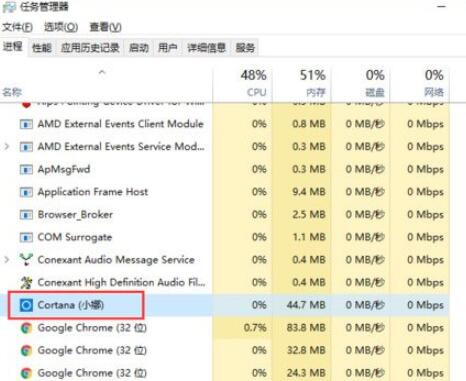Switch to the 应用历史记录 tab
Screen dimensions: 466x381
90,48
